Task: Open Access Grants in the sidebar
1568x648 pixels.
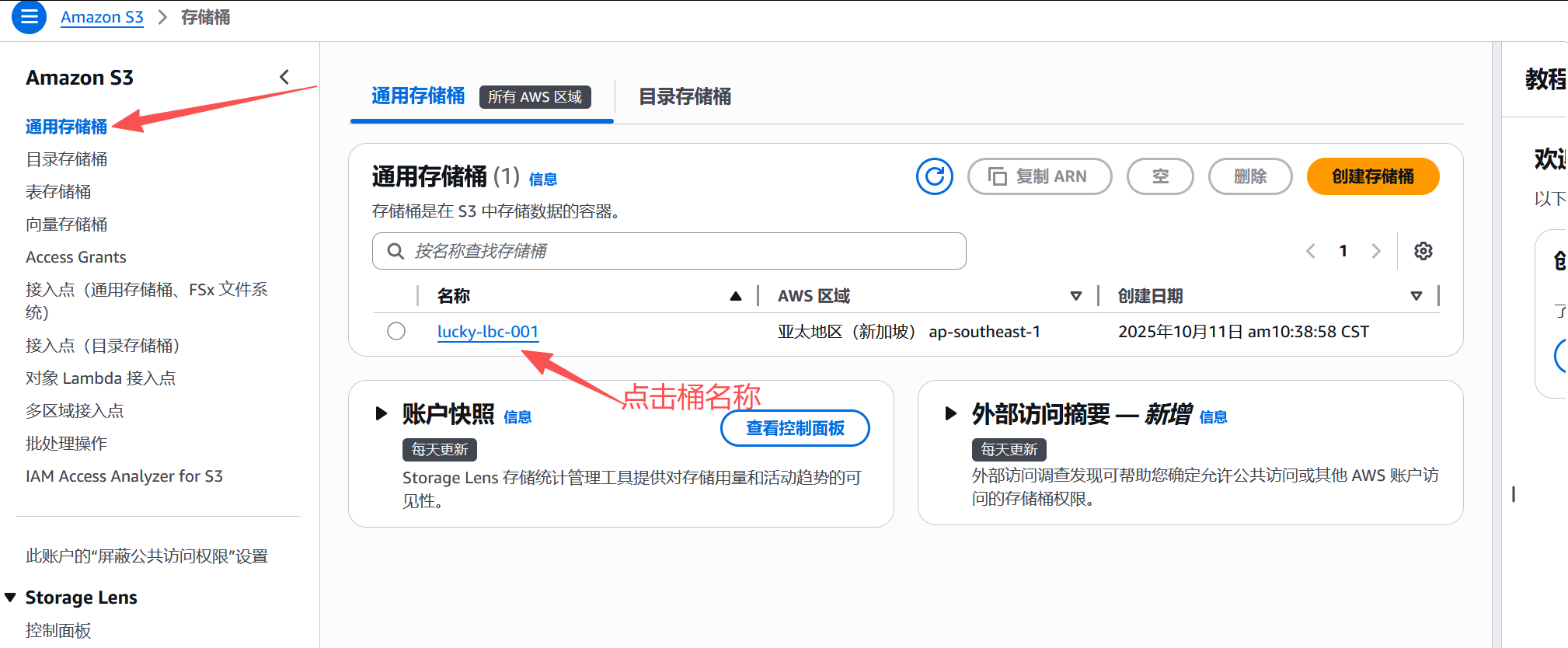Action: (75, 257)
